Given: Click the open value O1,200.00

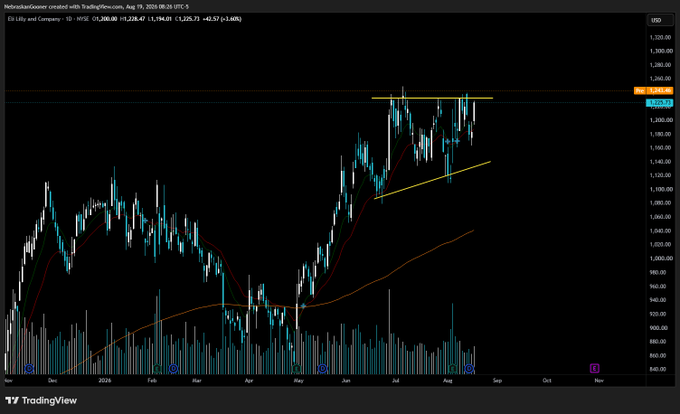Looking at the screenshot, I should point(105,19).
